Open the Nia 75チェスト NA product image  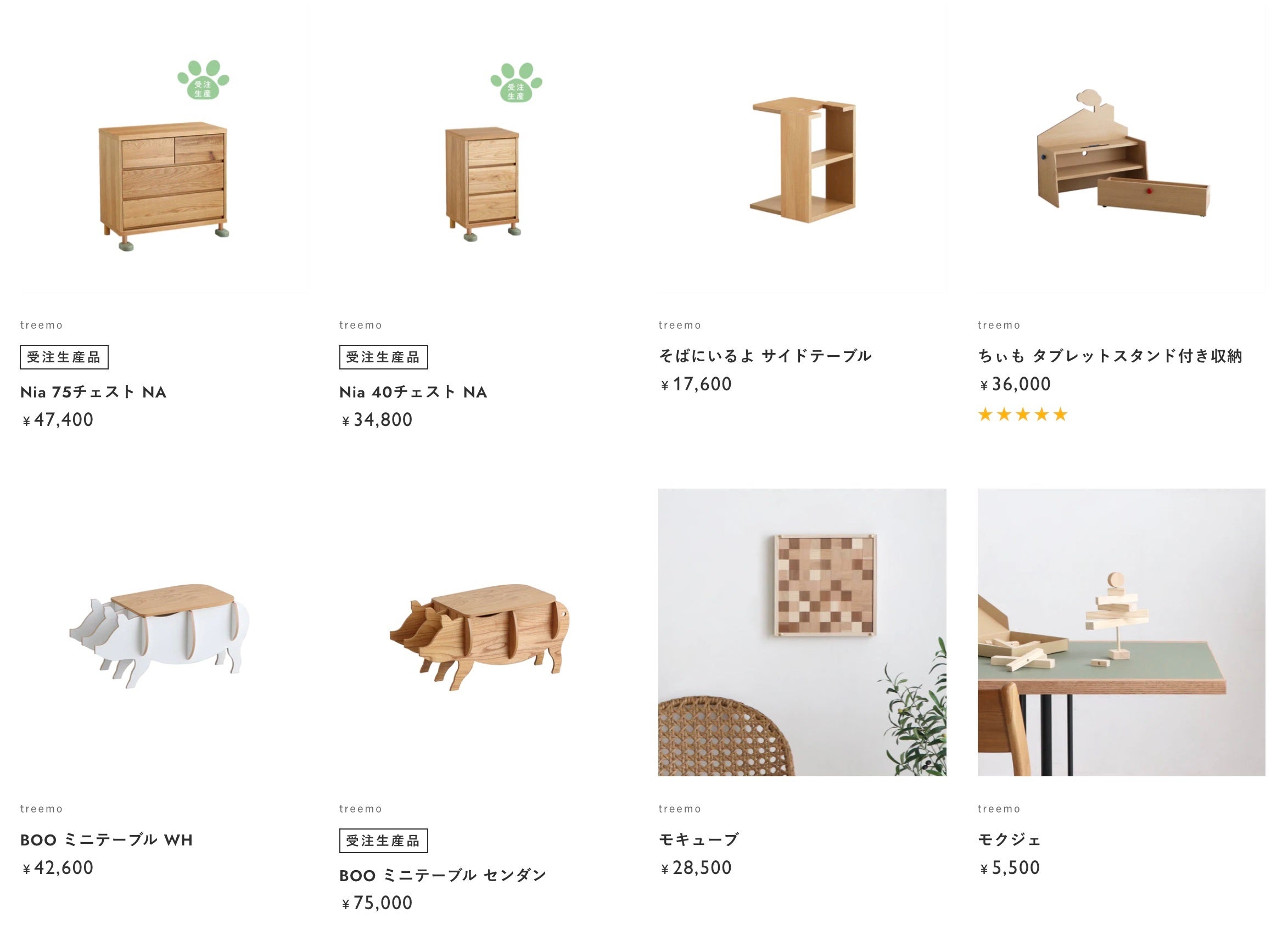tap(164, 149)
